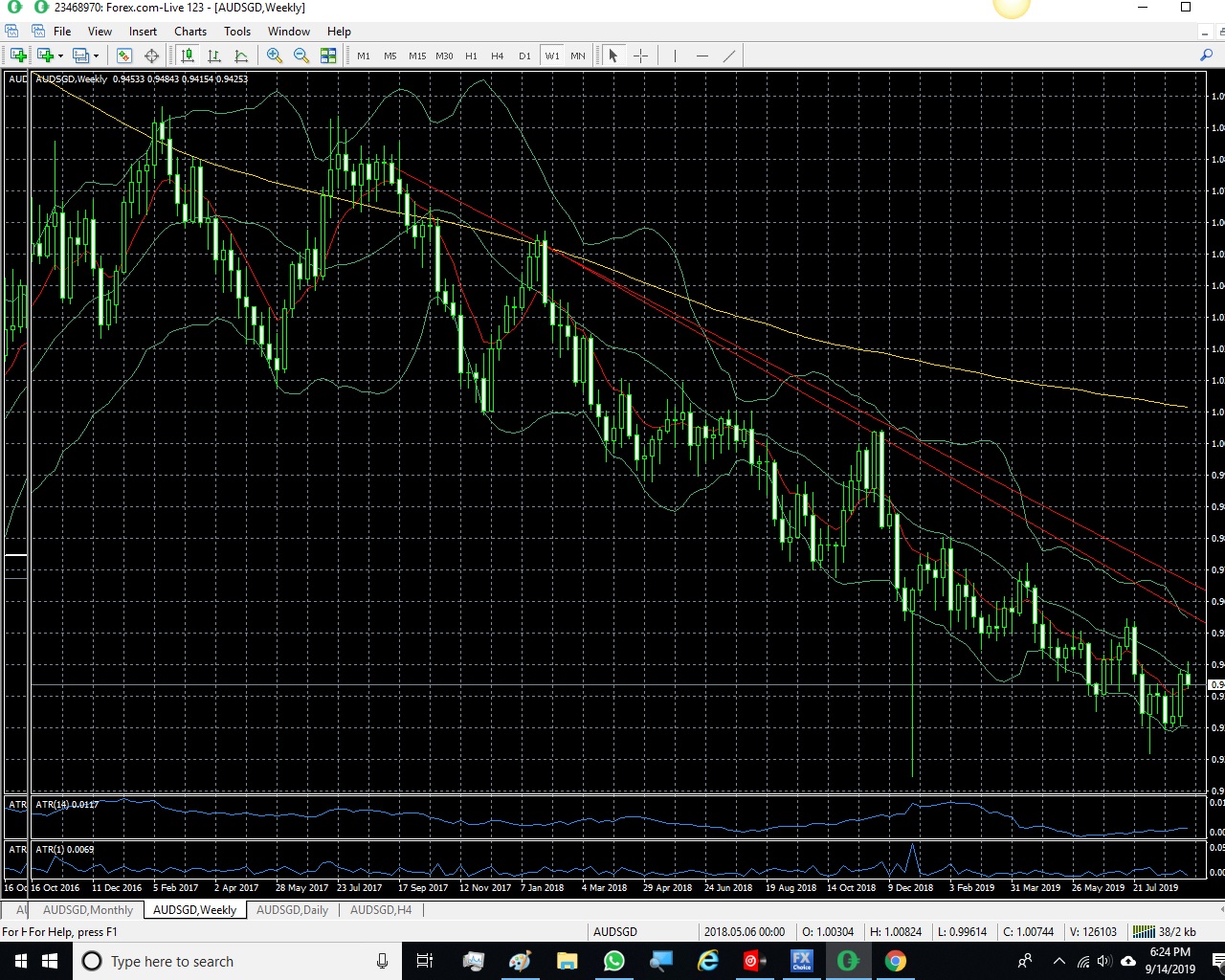Open the Tools menu
The image size is (1225, 980).
coord(237,32)
